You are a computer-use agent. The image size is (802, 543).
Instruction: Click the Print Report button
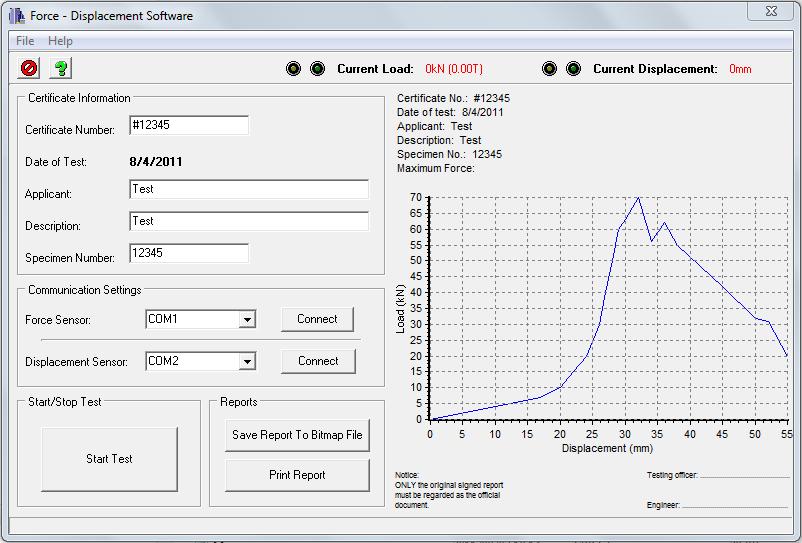coord(297,475)
